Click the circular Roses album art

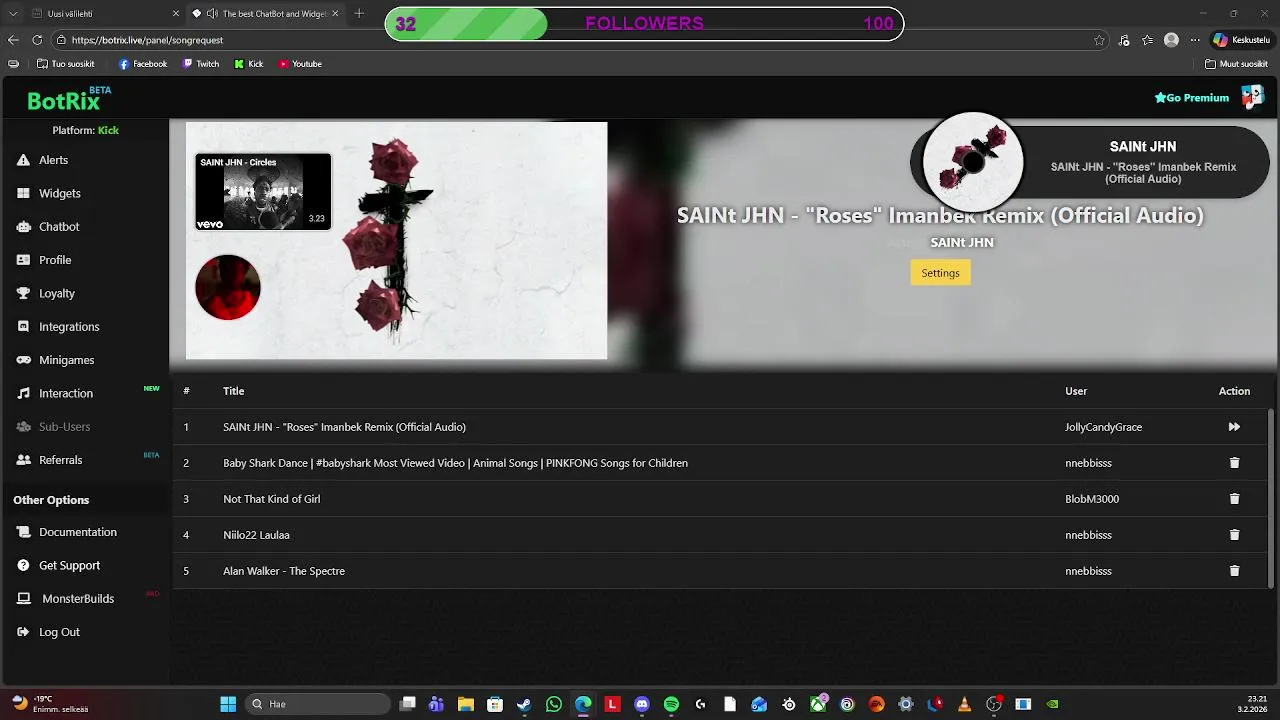click(x=973, y=163)
